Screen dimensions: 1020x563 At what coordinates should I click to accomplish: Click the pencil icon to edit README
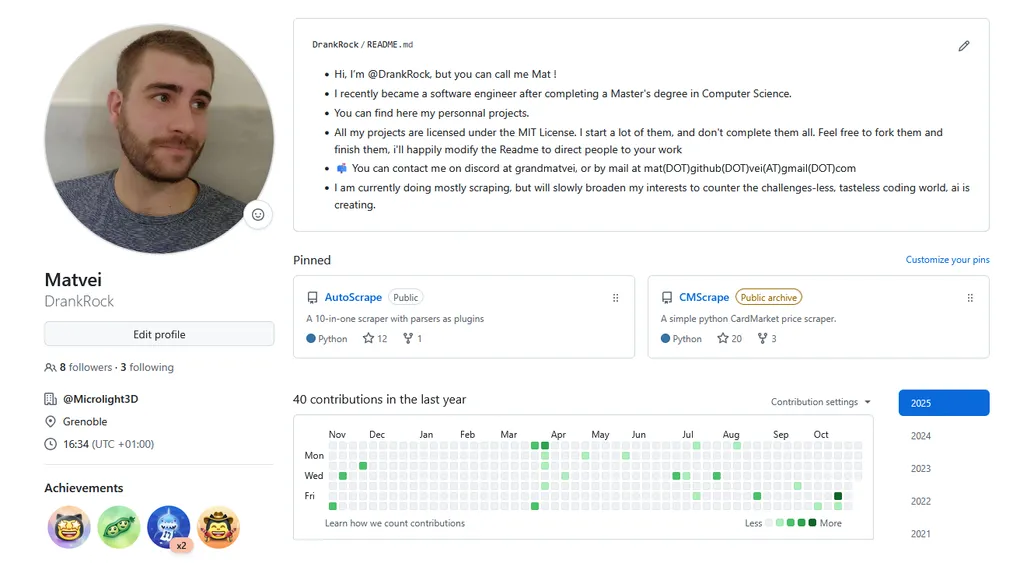[x=963, y=46]
